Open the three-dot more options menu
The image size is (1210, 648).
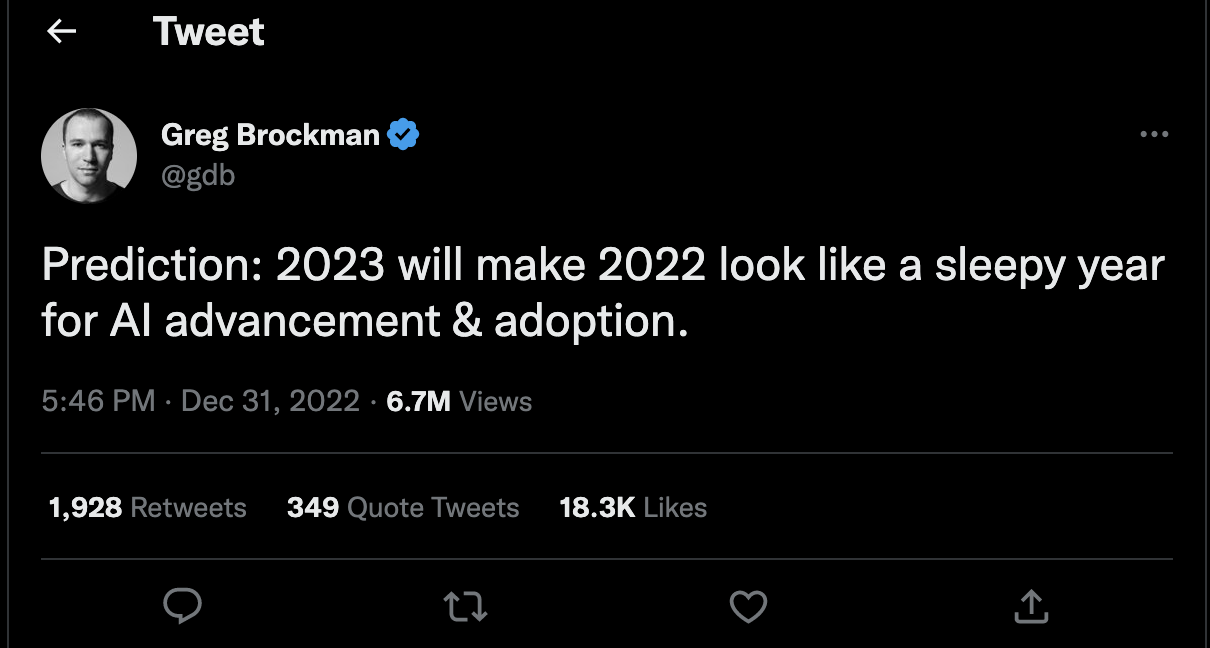point(1154,135)
